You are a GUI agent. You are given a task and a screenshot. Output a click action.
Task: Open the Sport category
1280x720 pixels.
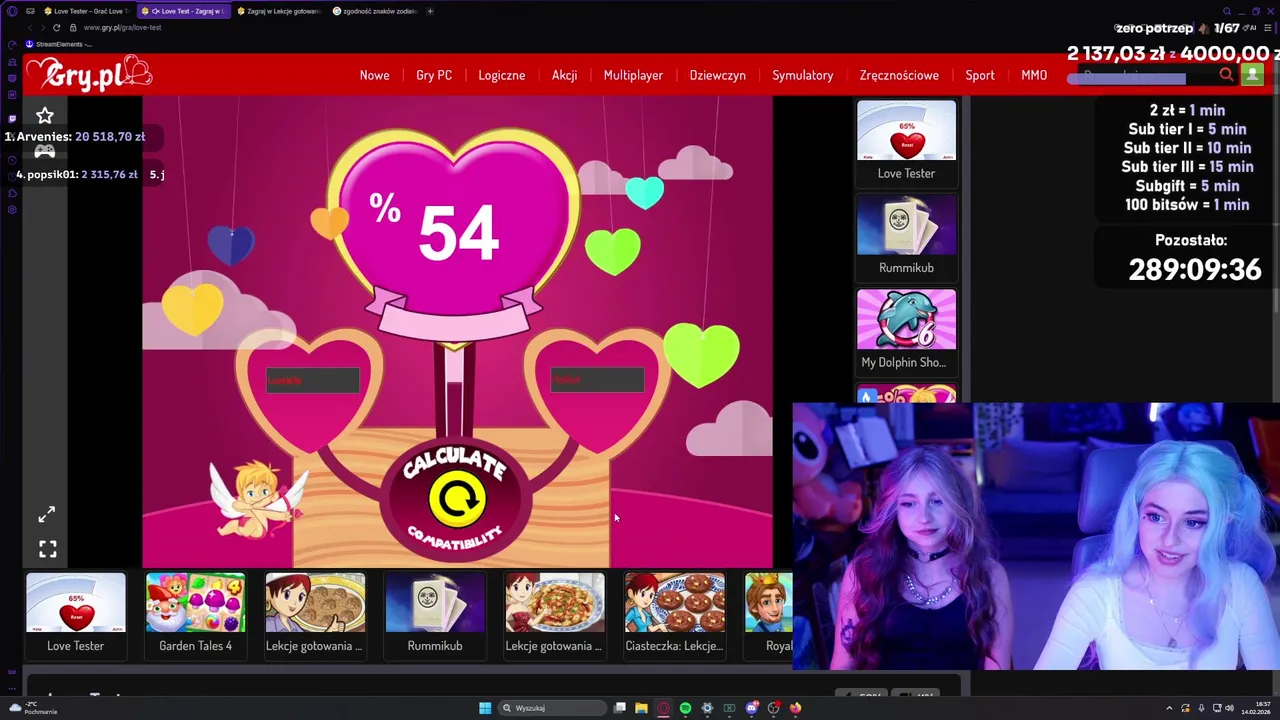click(980, 75)
